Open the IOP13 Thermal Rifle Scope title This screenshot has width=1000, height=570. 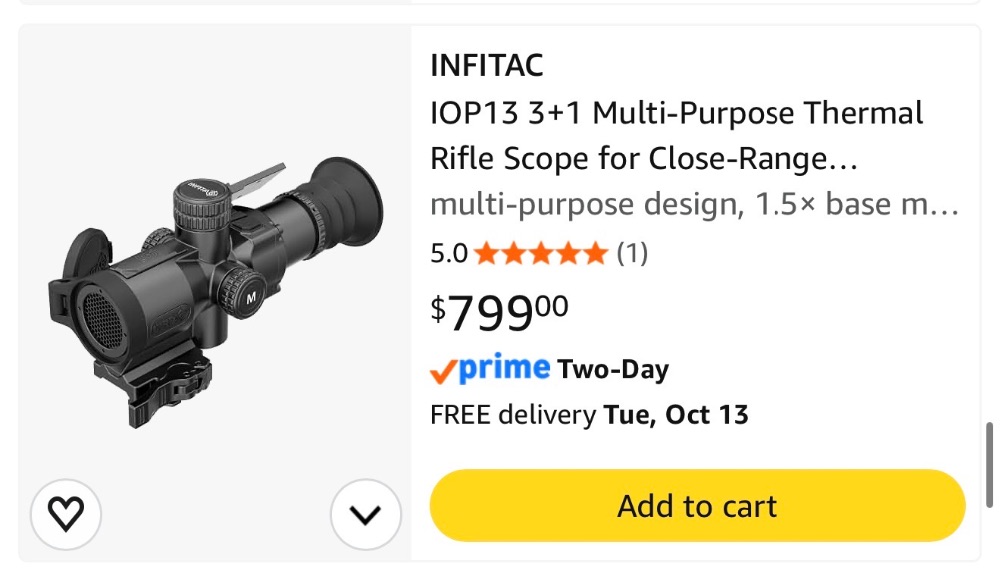tap(676, 136)
